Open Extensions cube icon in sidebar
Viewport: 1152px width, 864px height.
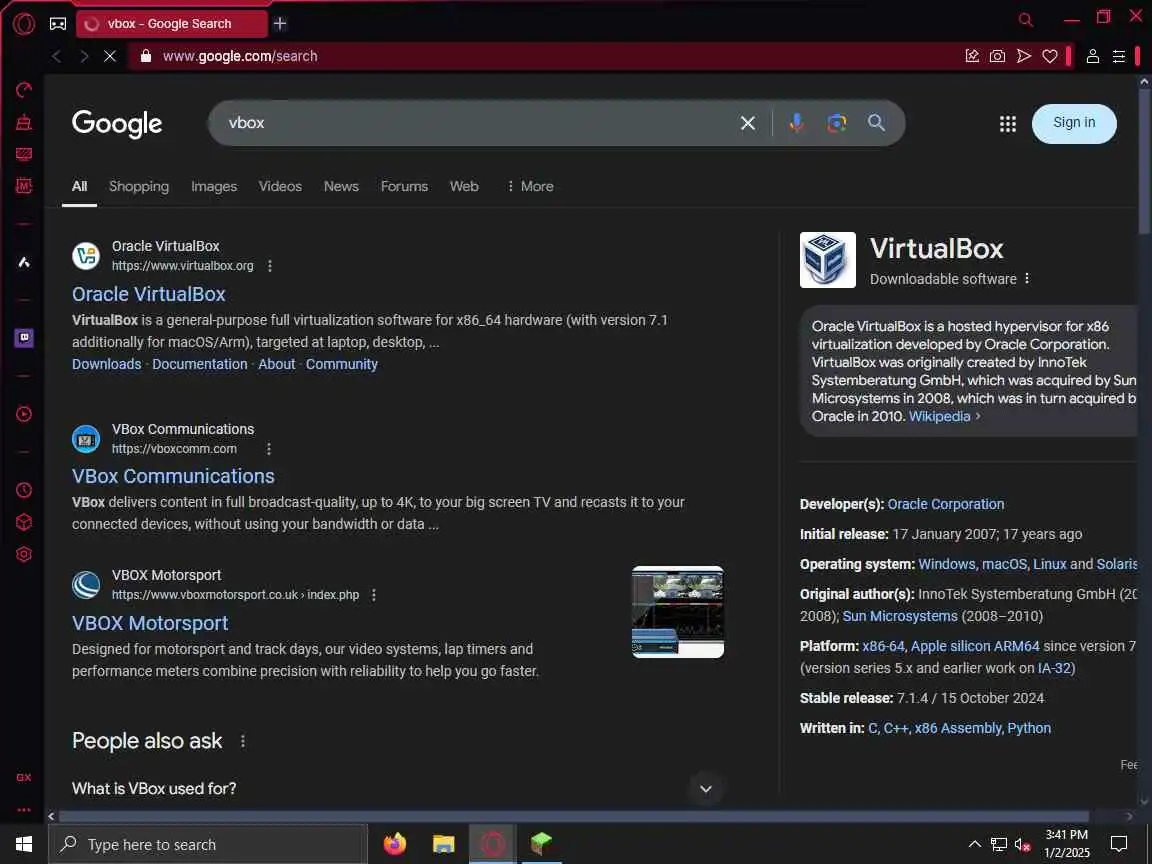click(x=24, y=522)
